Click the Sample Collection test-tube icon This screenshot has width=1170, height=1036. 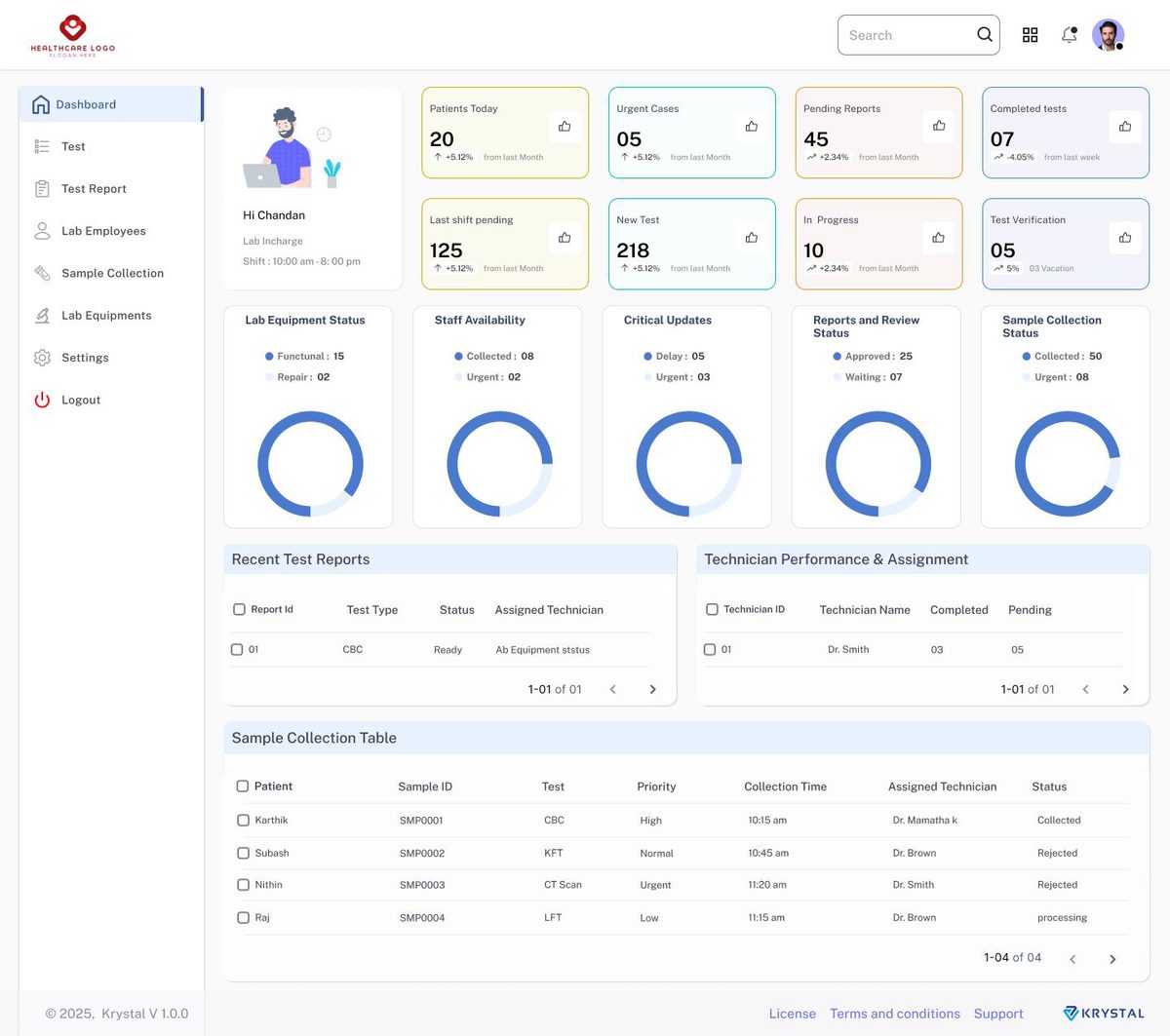(x=42, y=273)
